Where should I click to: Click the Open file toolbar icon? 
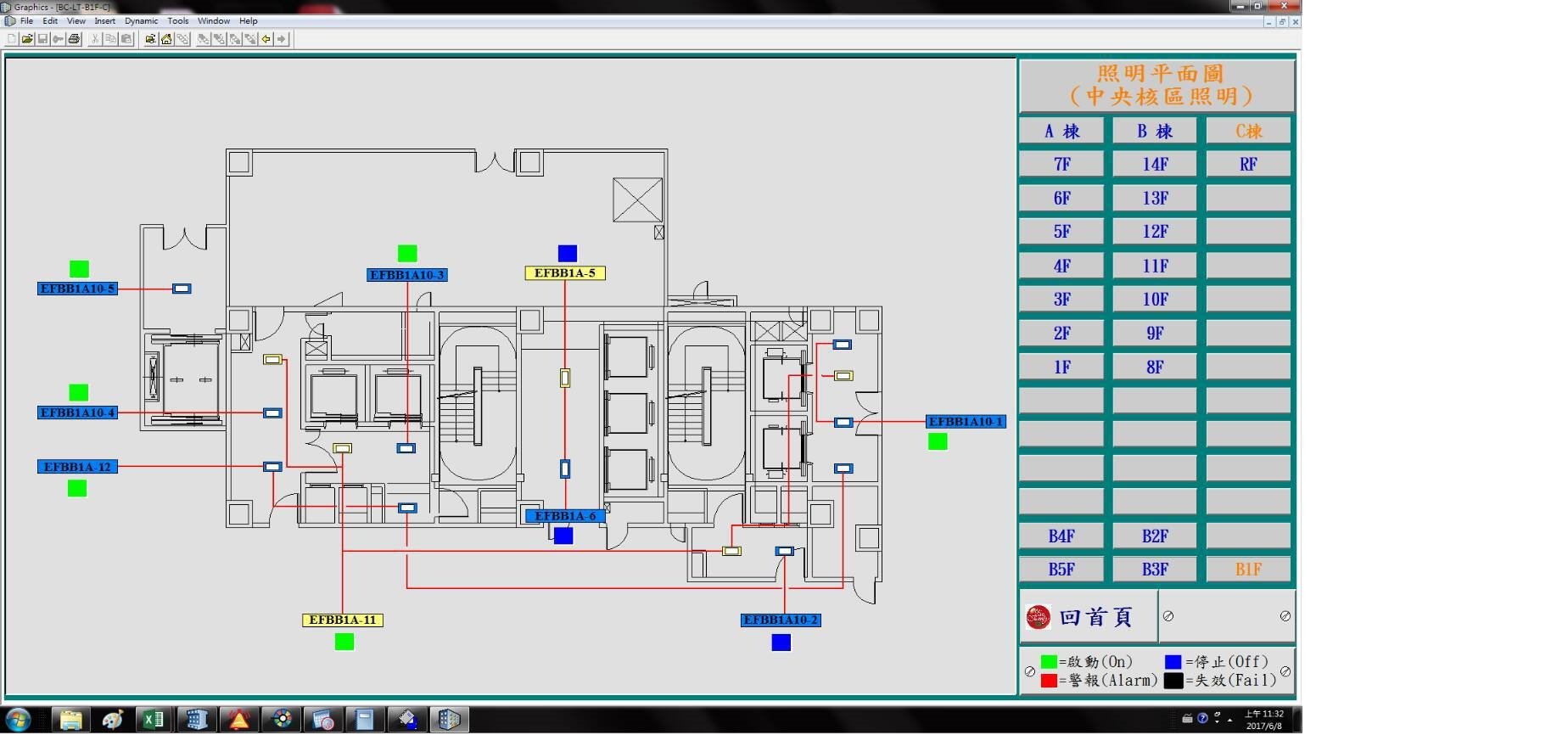coord(27,39)
